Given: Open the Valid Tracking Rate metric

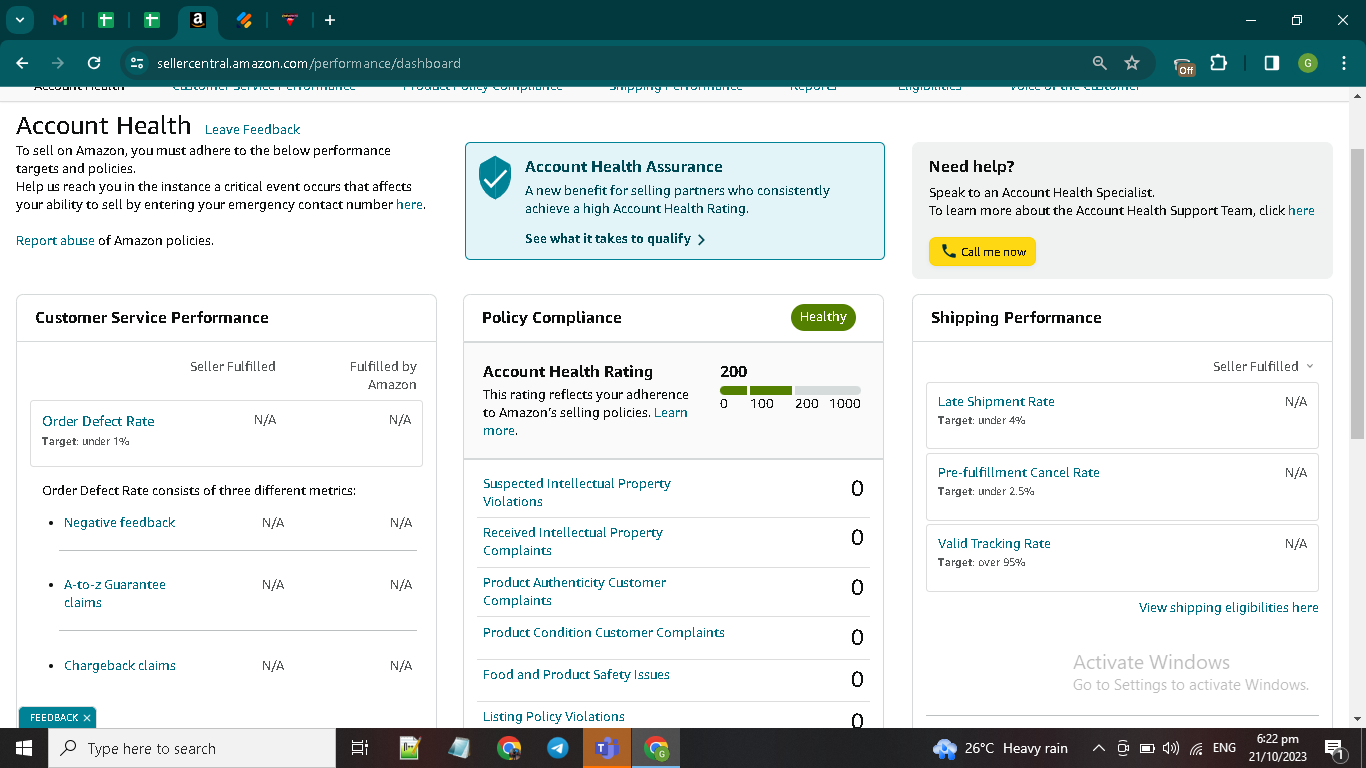Looking at the screenshot, I should point(994,543).
